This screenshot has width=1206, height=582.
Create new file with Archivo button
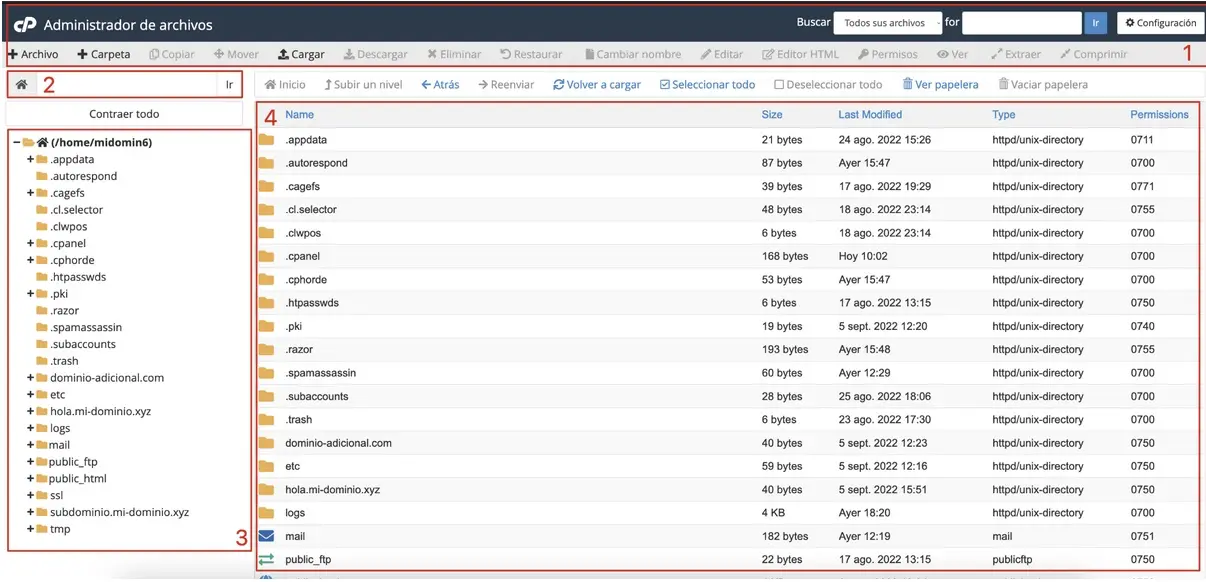(33, 54)
